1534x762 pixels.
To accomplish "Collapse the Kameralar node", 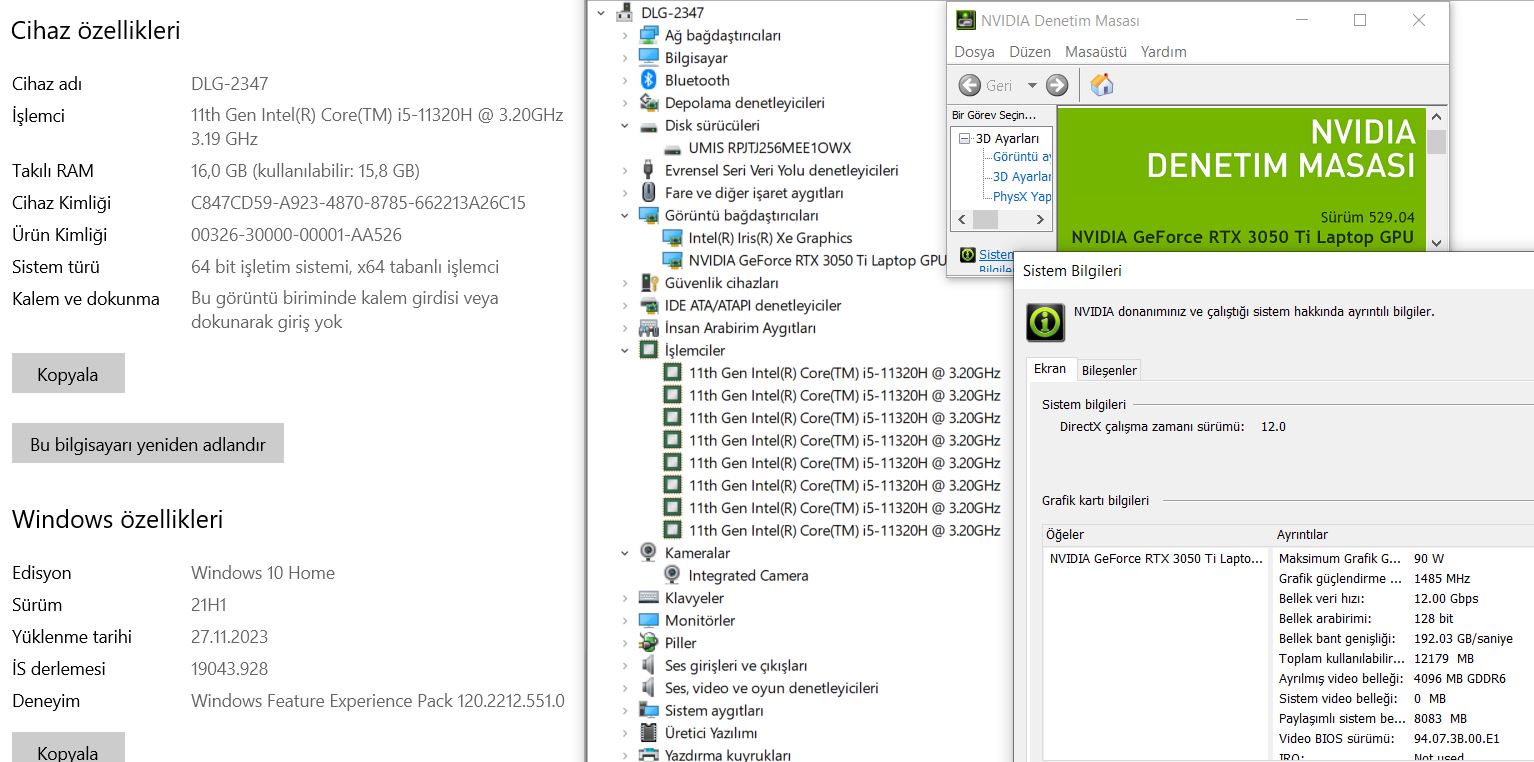I will pos(625,553).
